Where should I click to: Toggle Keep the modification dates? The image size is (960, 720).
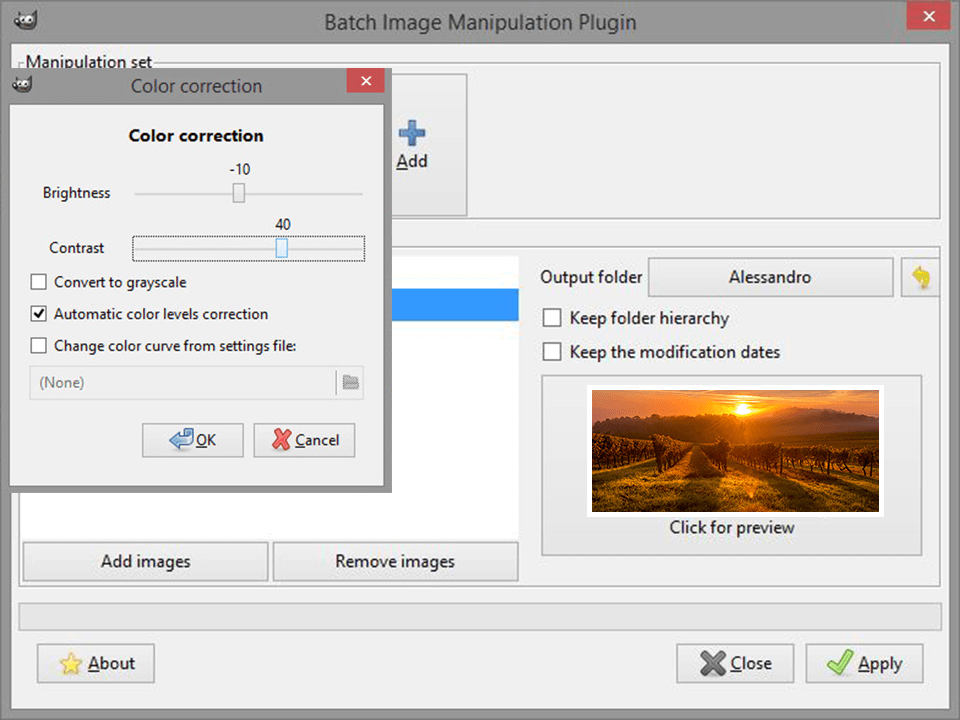552,352
